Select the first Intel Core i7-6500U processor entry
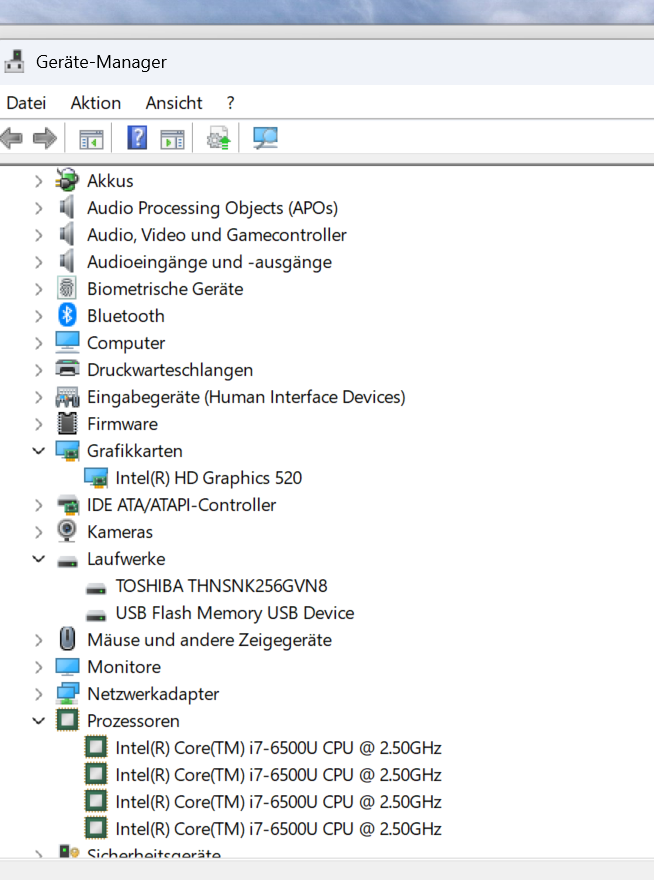654x880 pixels. [278, 748]
